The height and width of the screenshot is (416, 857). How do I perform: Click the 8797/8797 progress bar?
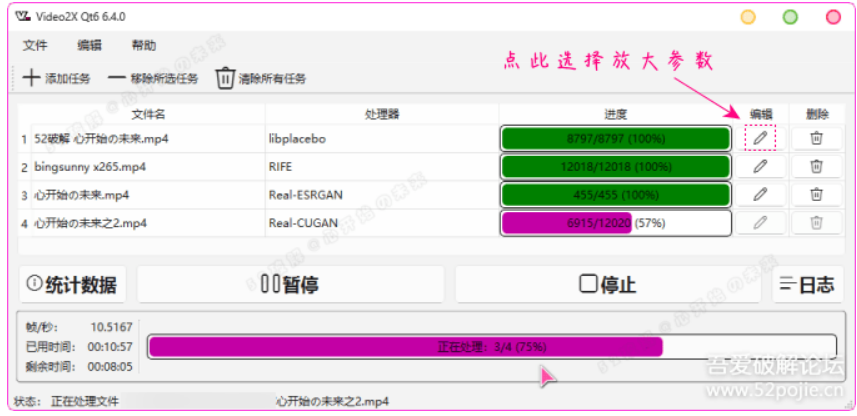[x=615, y=139]
